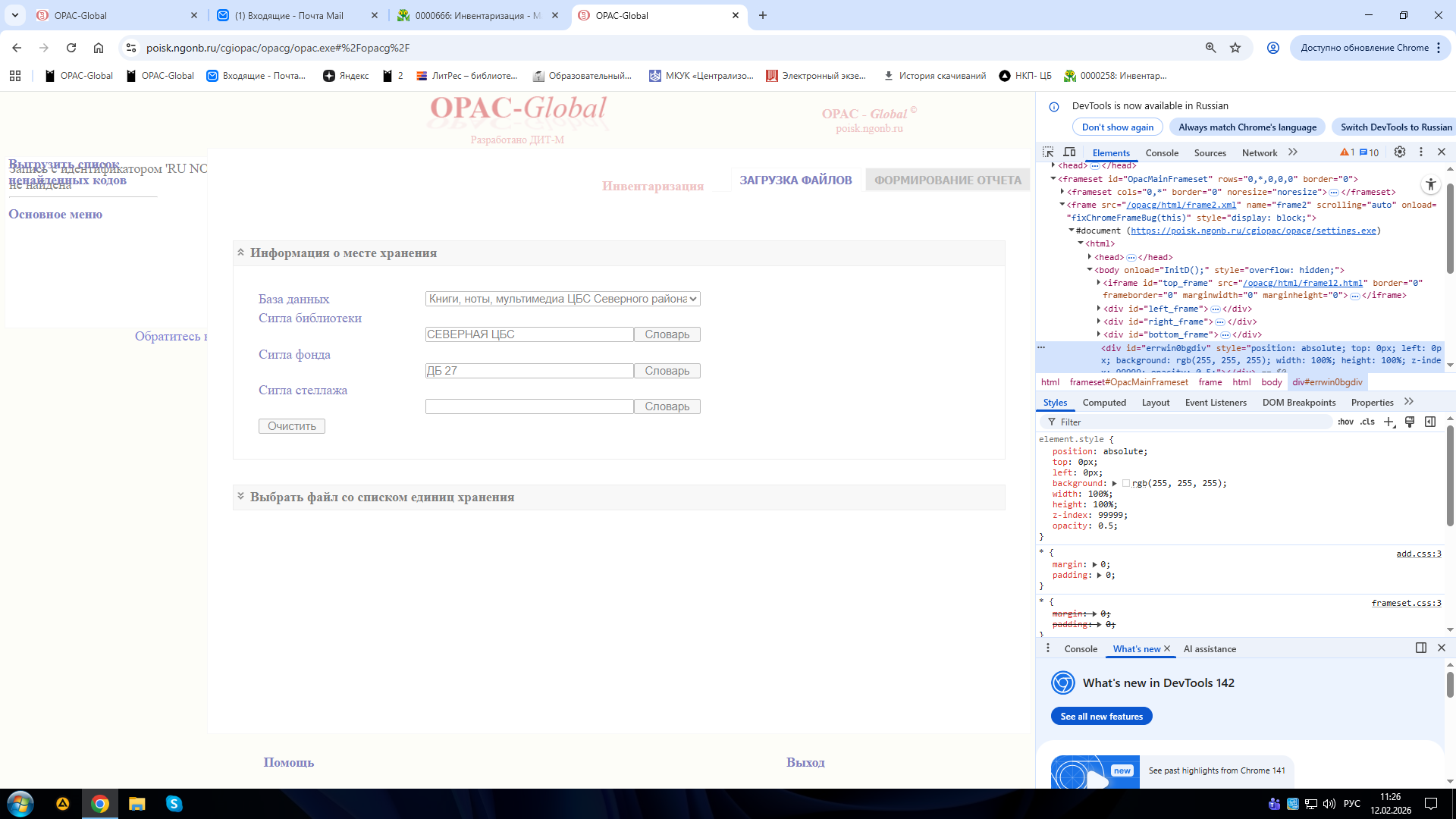1456x819 pixels.
Task: Close the DevTools panel
Action: click(x=1442, y=152)
